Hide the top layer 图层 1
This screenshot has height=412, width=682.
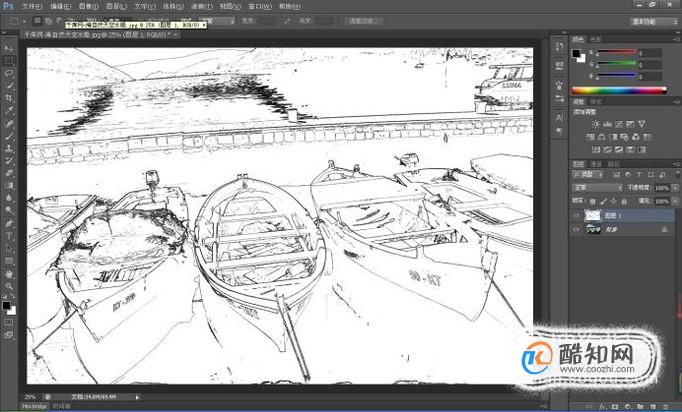point(577,215)
